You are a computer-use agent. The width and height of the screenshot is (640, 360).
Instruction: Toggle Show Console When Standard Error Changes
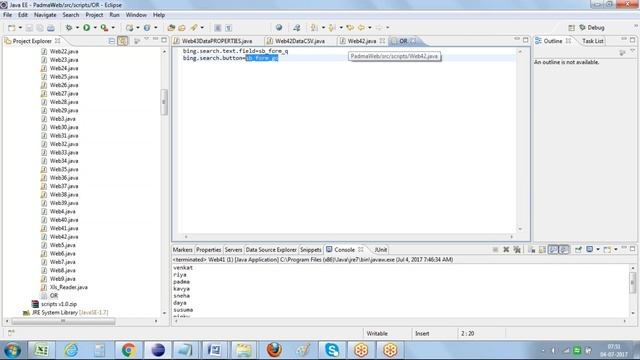(564, 249)
